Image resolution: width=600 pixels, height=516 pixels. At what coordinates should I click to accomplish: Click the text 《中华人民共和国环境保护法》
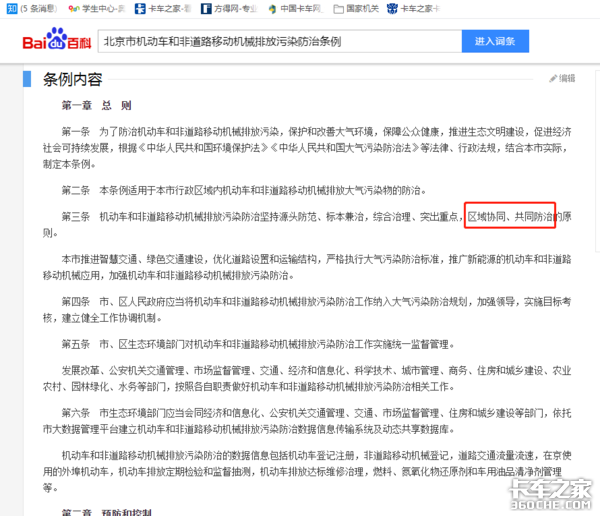coord(203,148)
